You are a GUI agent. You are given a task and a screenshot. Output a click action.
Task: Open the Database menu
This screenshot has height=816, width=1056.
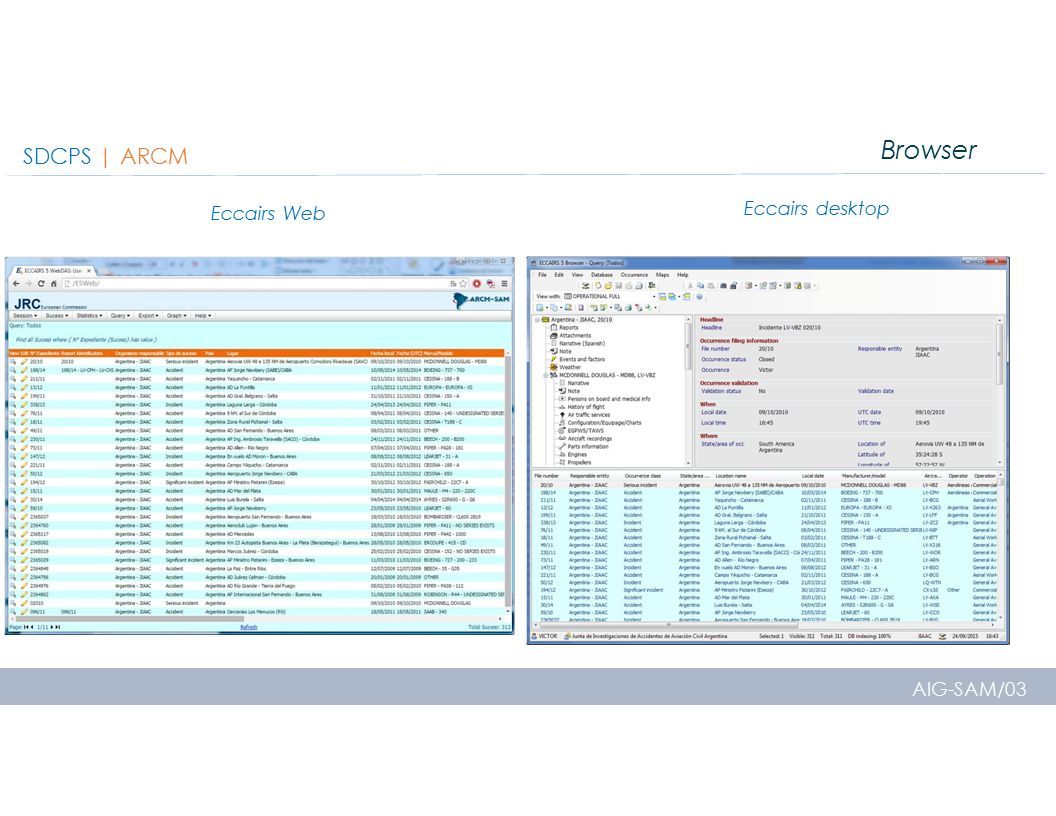601,275
